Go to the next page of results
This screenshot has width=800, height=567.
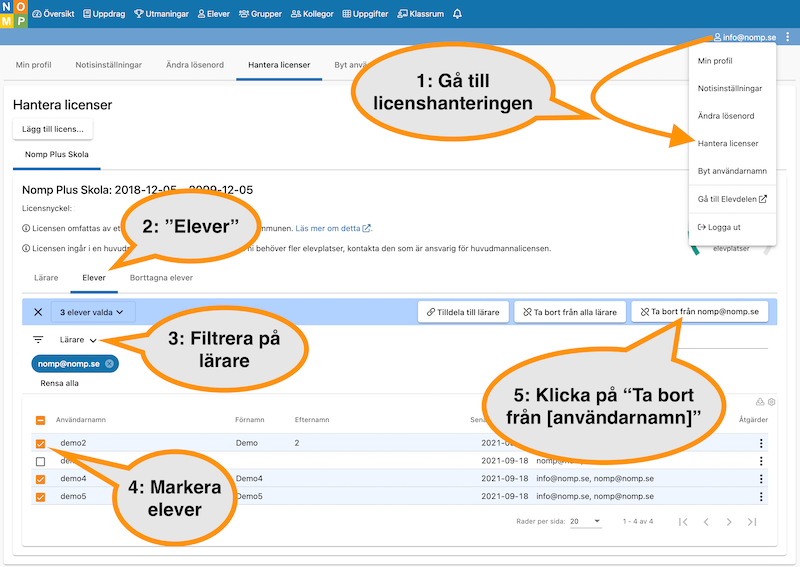[x=729, y=522]
